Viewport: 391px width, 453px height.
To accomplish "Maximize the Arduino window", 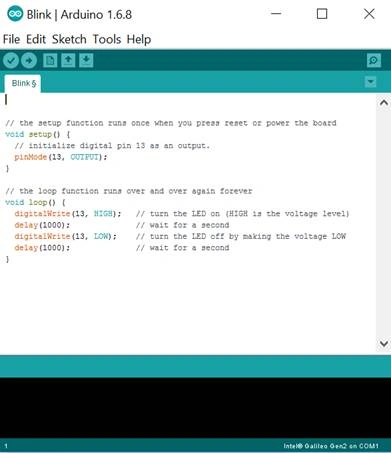I will click(x=322, y=14).
